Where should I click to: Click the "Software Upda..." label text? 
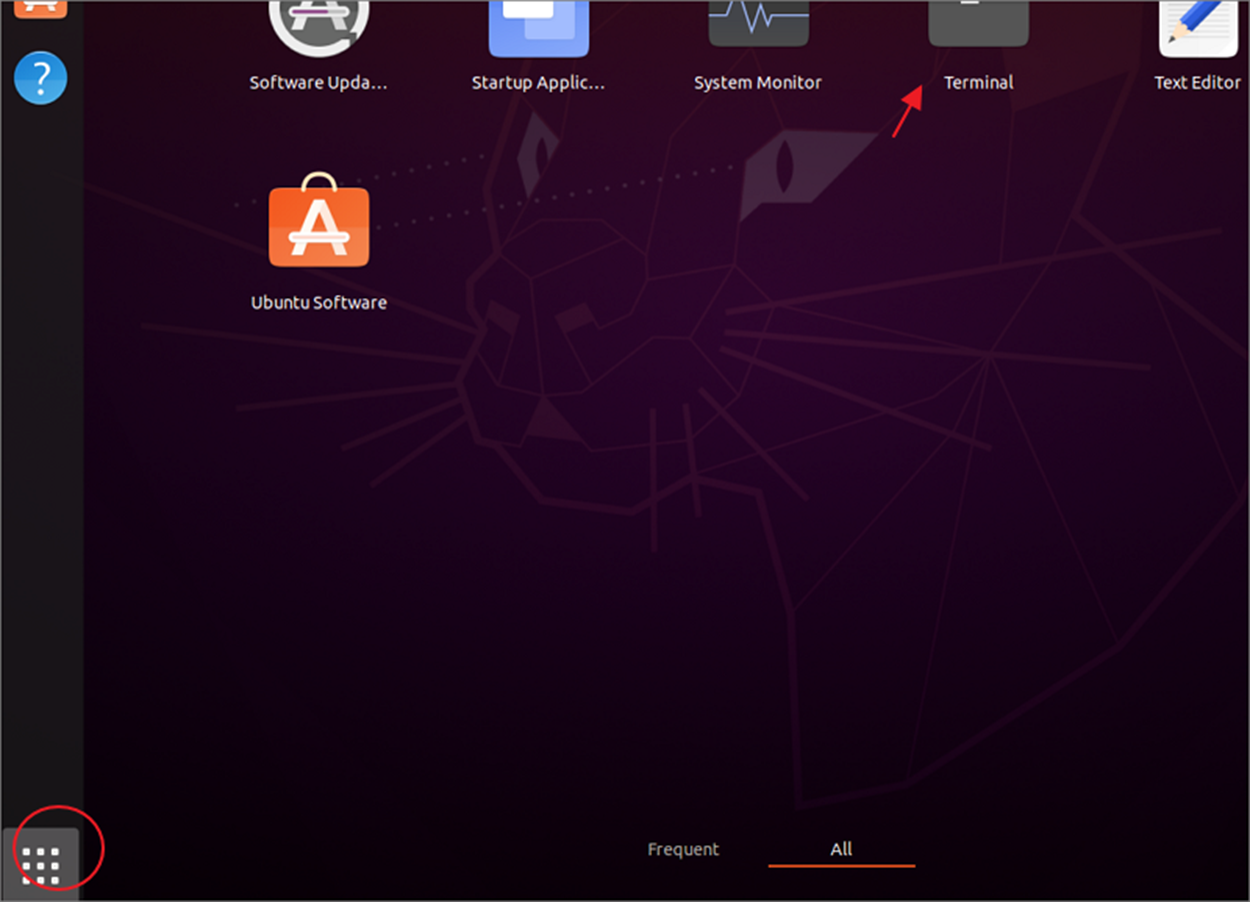tap(318, 83)
